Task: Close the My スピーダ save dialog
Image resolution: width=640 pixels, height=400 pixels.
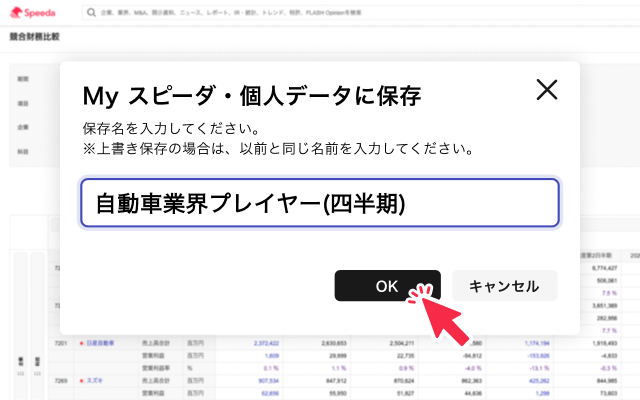Action: click(547, 90)
